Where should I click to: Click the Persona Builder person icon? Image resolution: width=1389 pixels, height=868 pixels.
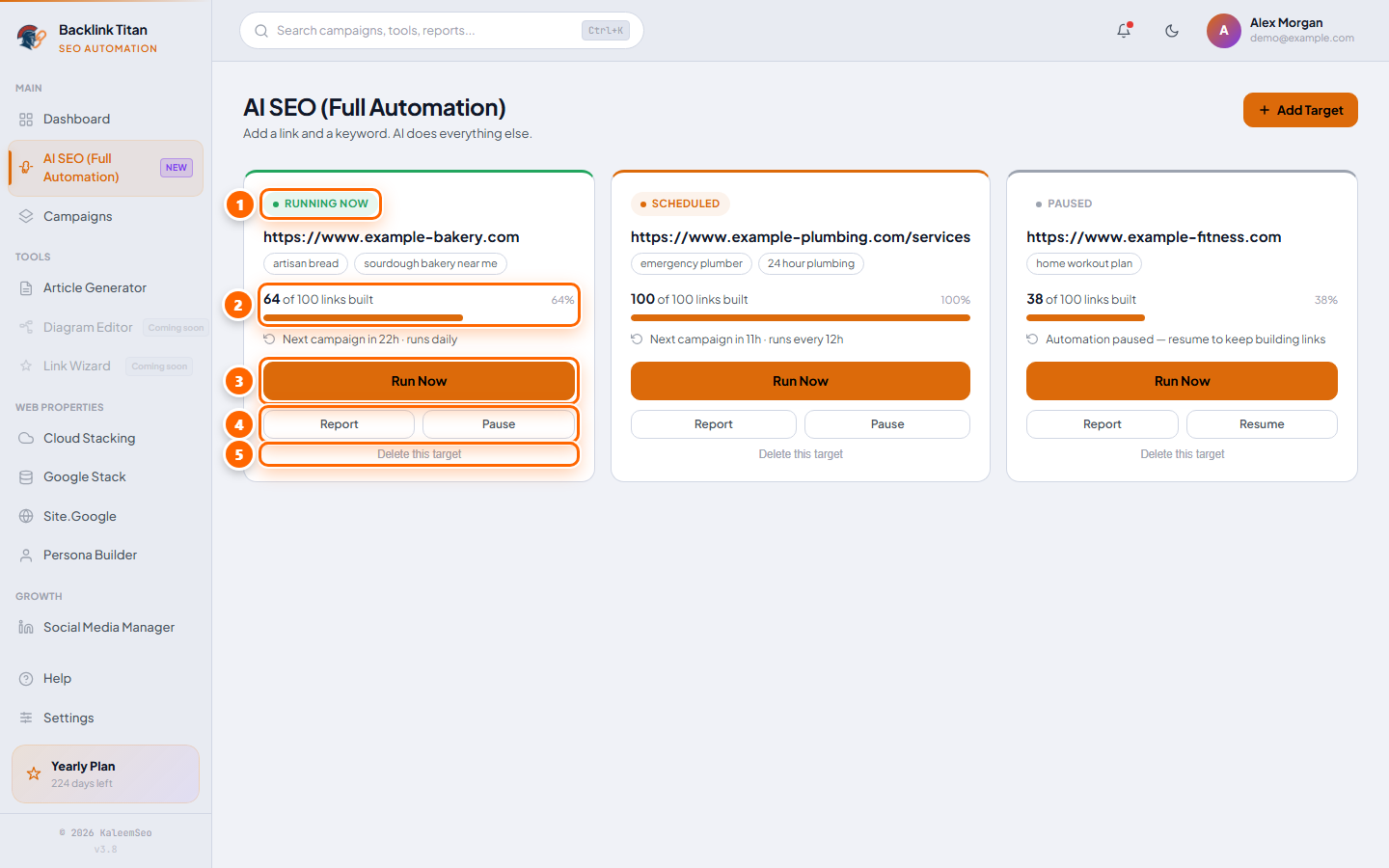tap(26, 556)
